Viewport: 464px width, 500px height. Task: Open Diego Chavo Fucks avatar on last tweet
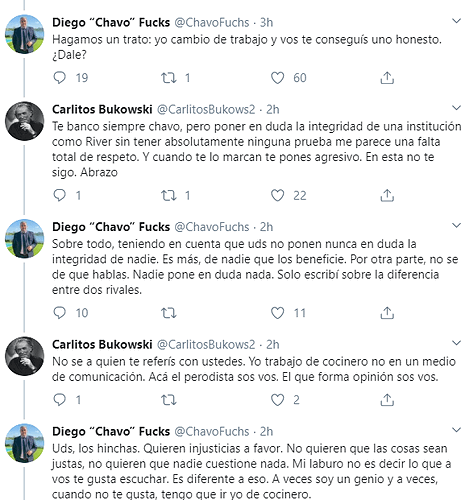click(x=24, y=443)
